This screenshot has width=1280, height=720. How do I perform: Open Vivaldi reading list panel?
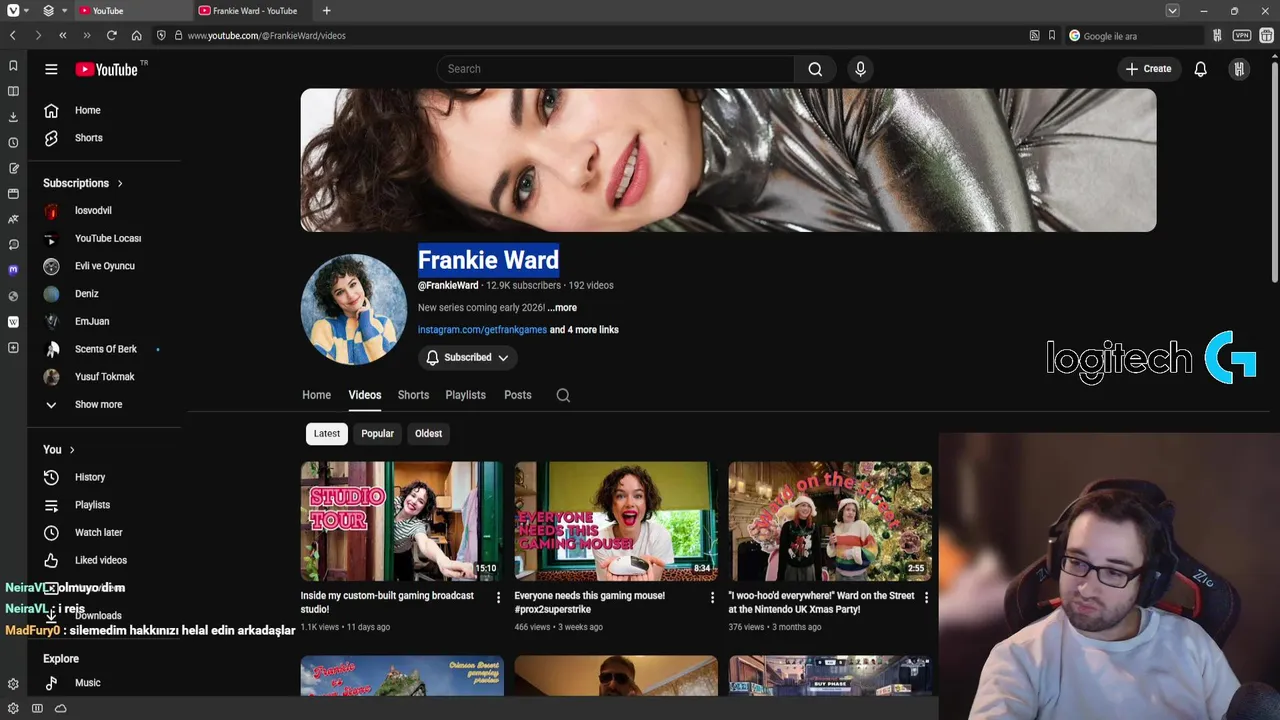click(x=13, y=91)
